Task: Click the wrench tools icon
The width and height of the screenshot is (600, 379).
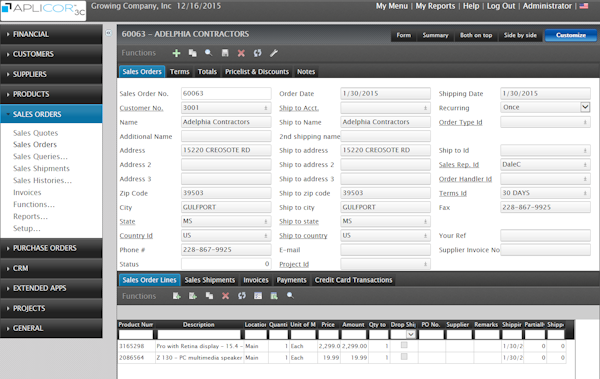Action: [274, 53]
